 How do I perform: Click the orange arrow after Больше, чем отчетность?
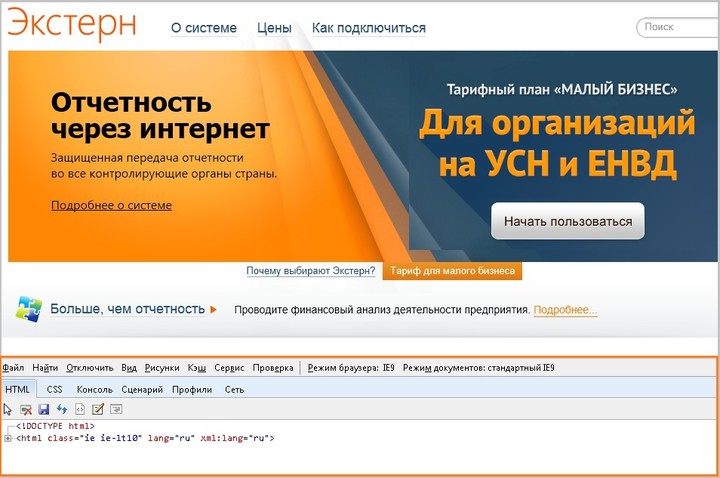[x=213, y=310]
